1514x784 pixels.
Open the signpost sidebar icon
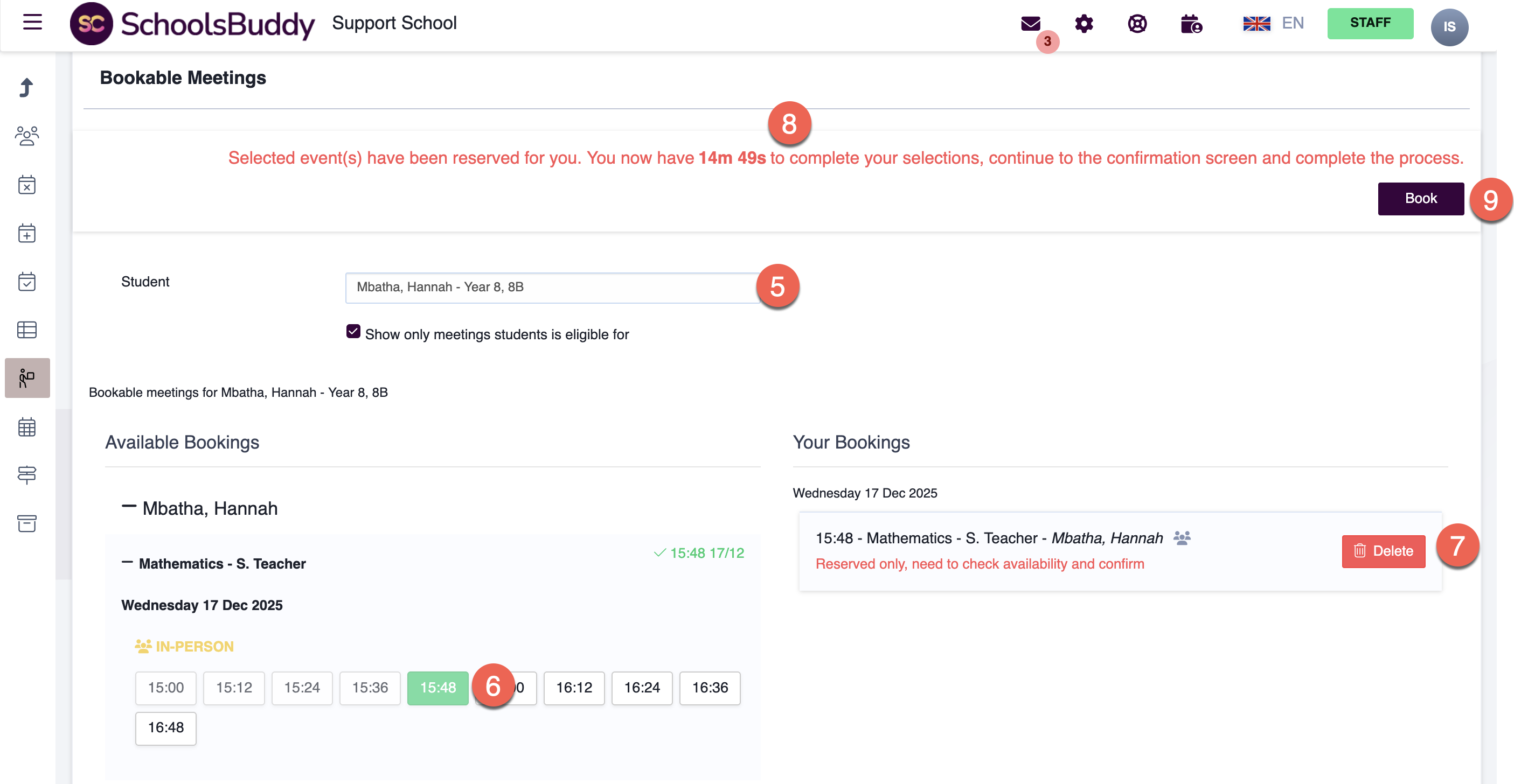[x=26, y=474]
